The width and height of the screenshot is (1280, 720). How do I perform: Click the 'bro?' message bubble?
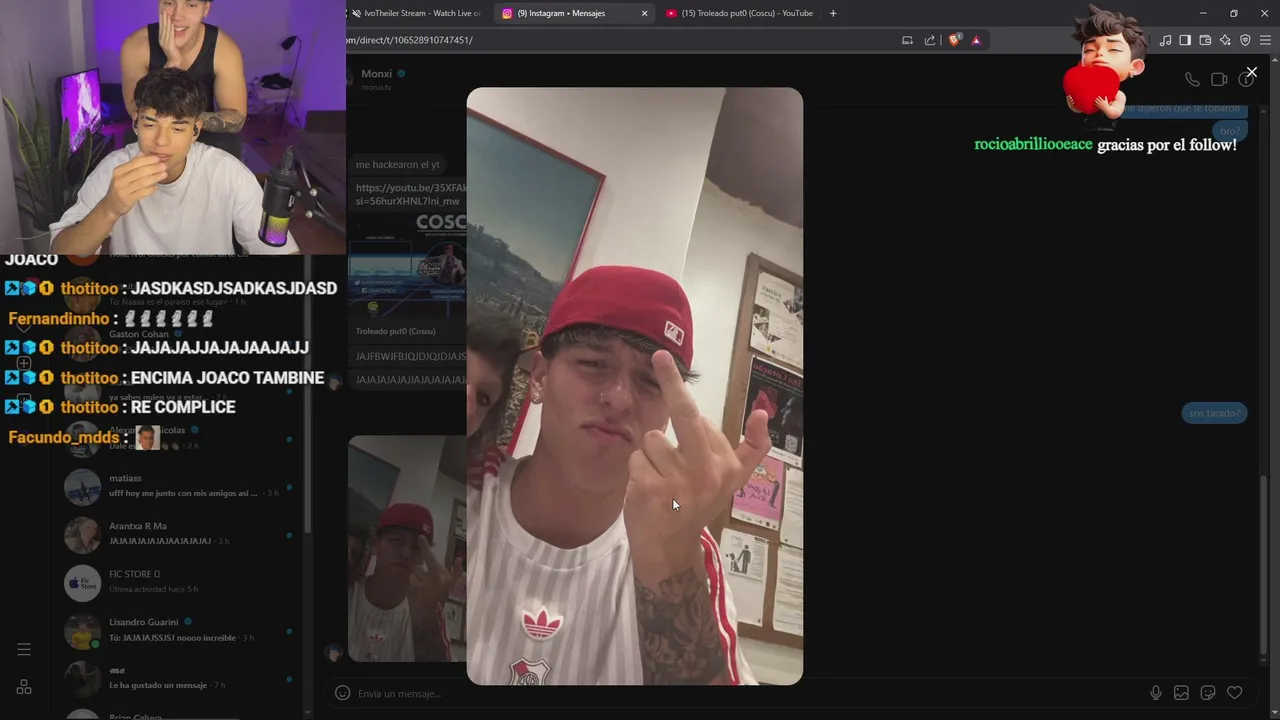(x=1230, y=131)
